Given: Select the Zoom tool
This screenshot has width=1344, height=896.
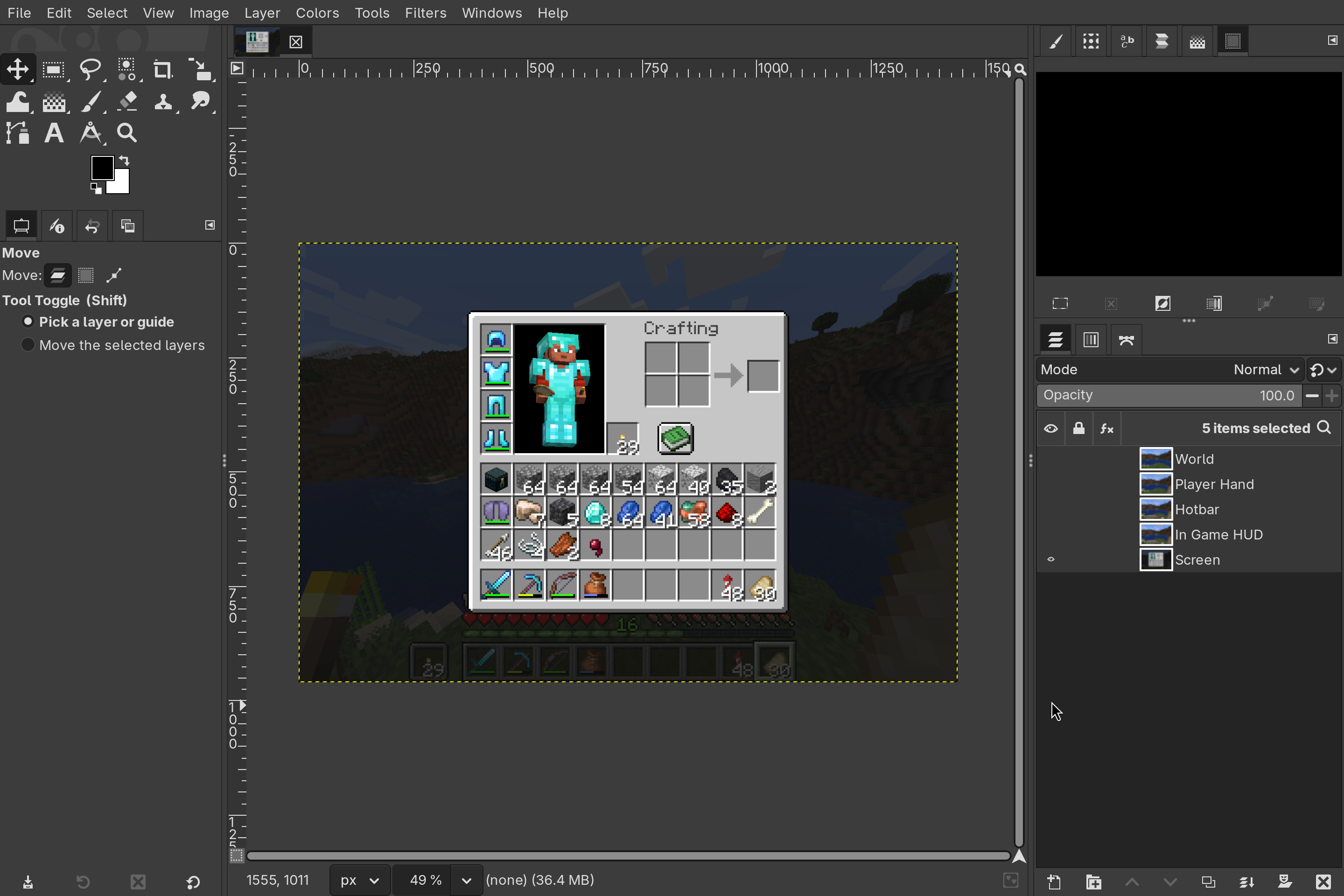Looking at the screenshot, I should pyautogui.click(x=126, y=133).
